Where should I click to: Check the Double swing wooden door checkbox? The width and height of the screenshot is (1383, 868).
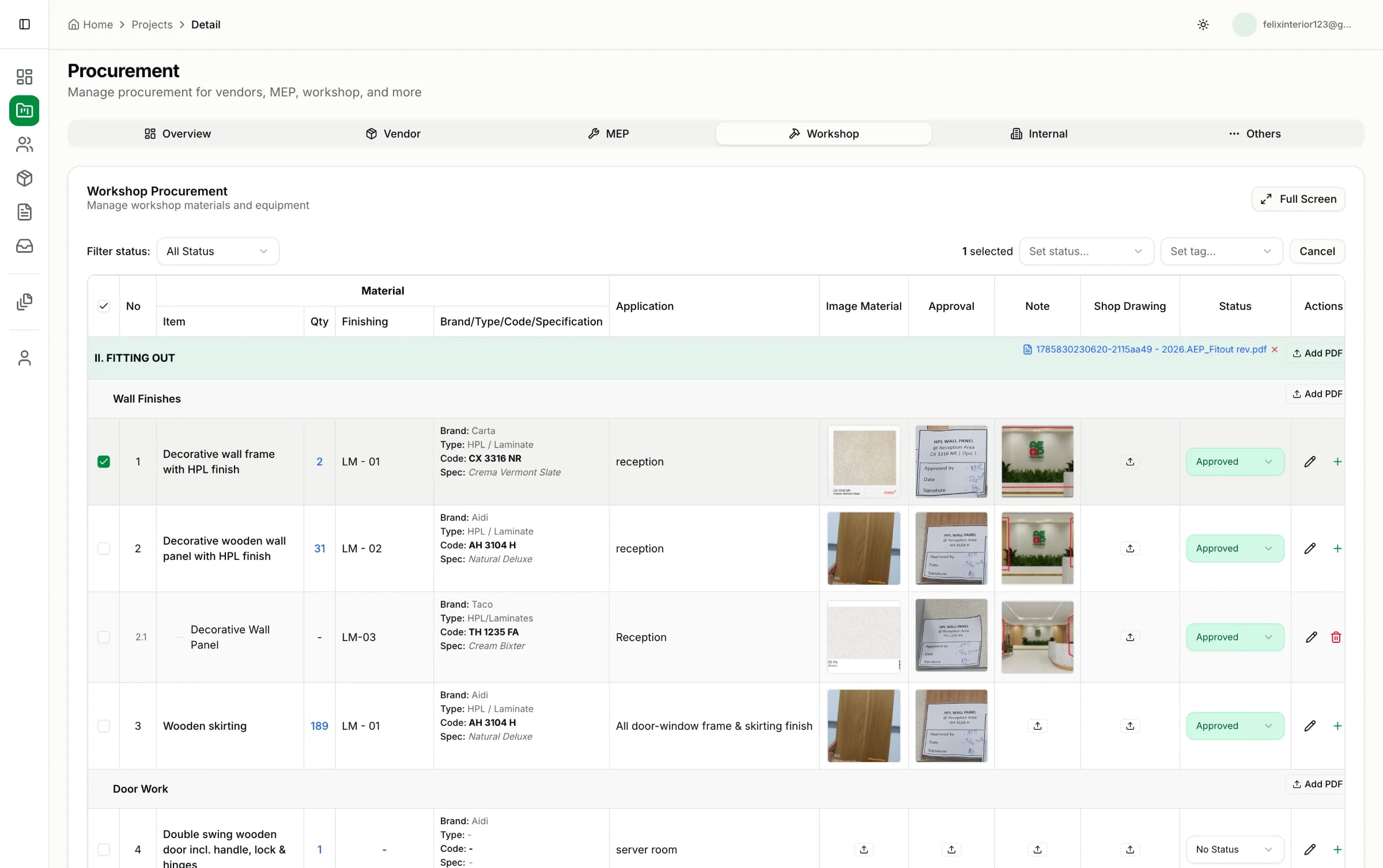pyautogui.click(x=104, y=850)
